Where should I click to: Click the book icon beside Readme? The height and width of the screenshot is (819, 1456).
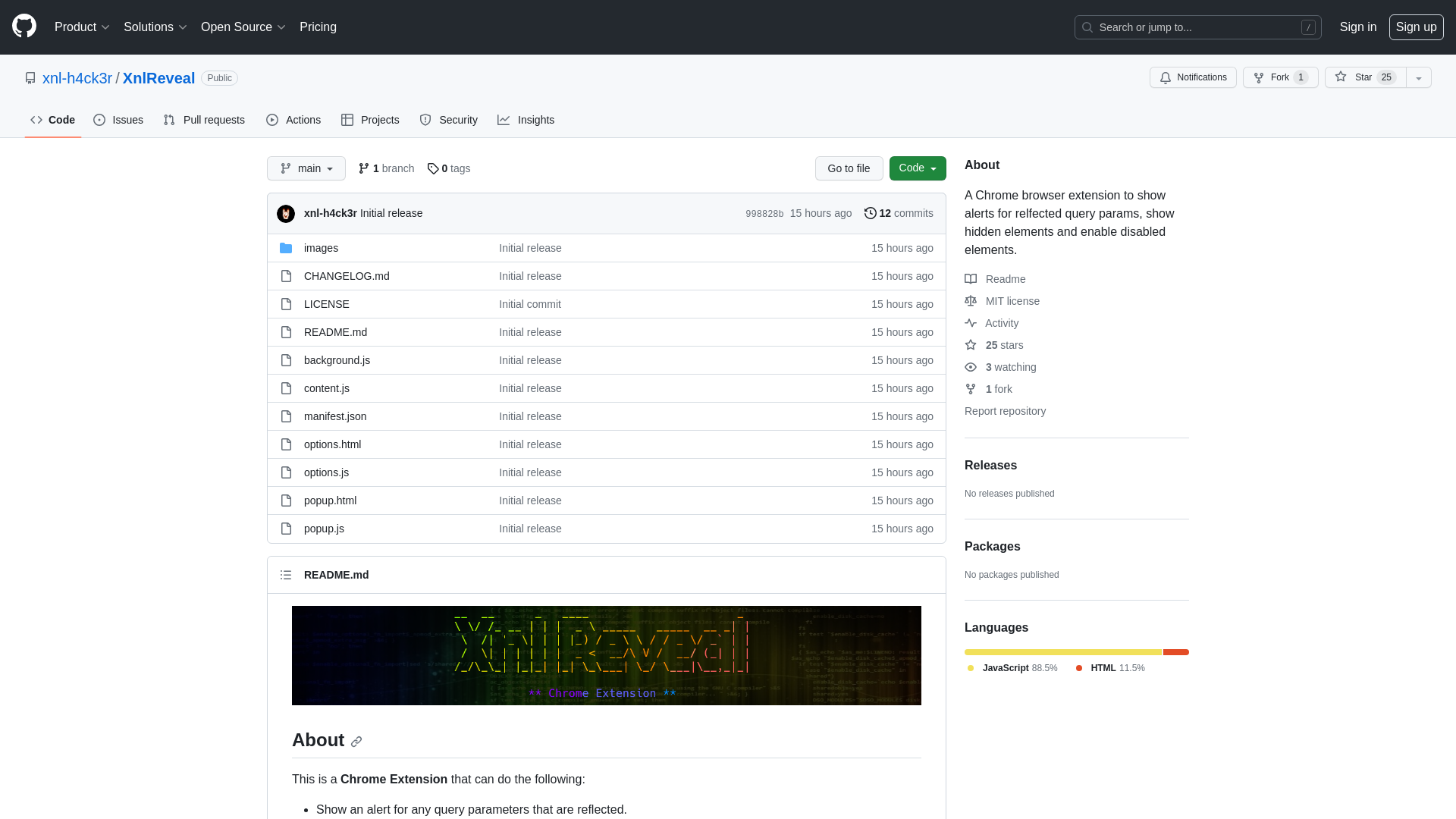coord(971,279)
